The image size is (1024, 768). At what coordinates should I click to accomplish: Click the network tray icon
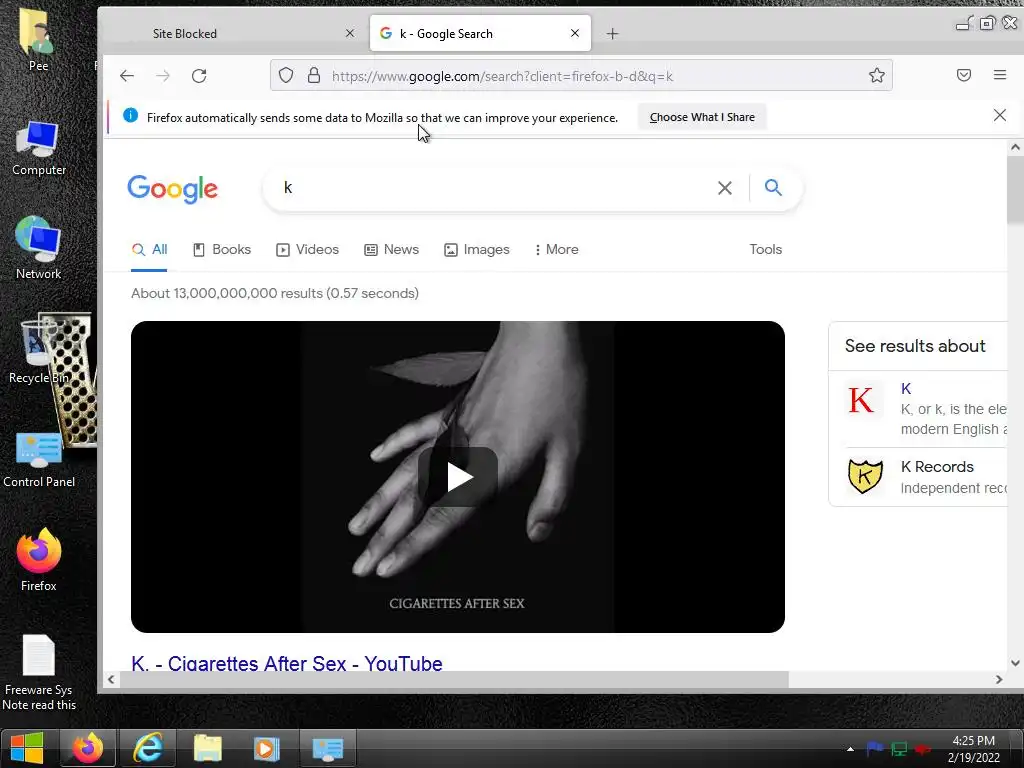(x=899, y=749)
